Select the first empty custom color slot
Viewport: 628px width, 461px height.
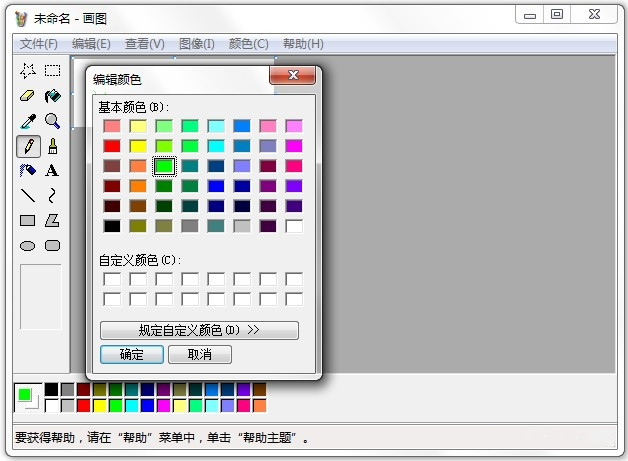point(111,279)
